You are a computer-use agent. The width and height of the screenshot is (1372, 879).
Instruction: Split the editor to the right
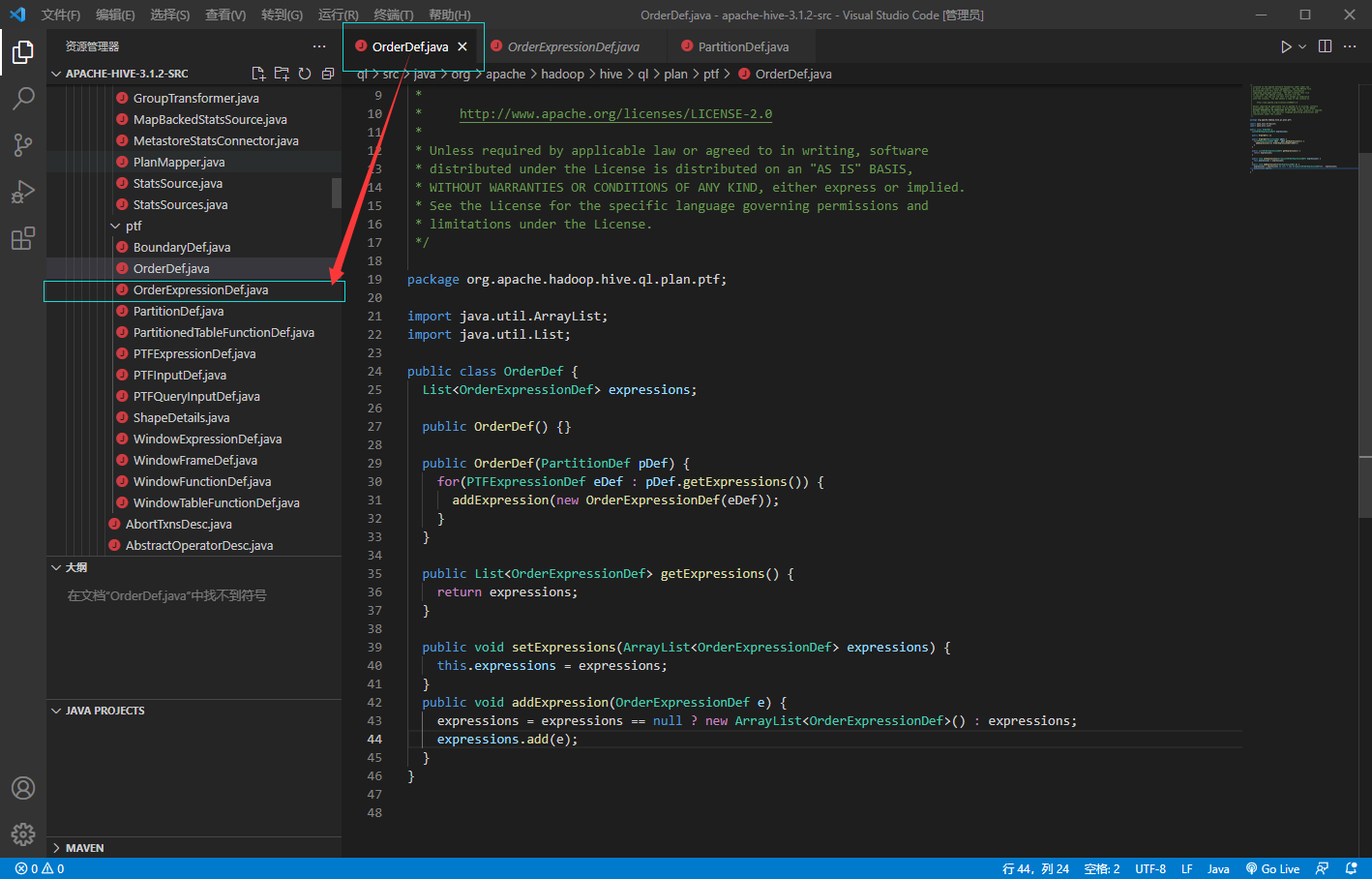1326,46
